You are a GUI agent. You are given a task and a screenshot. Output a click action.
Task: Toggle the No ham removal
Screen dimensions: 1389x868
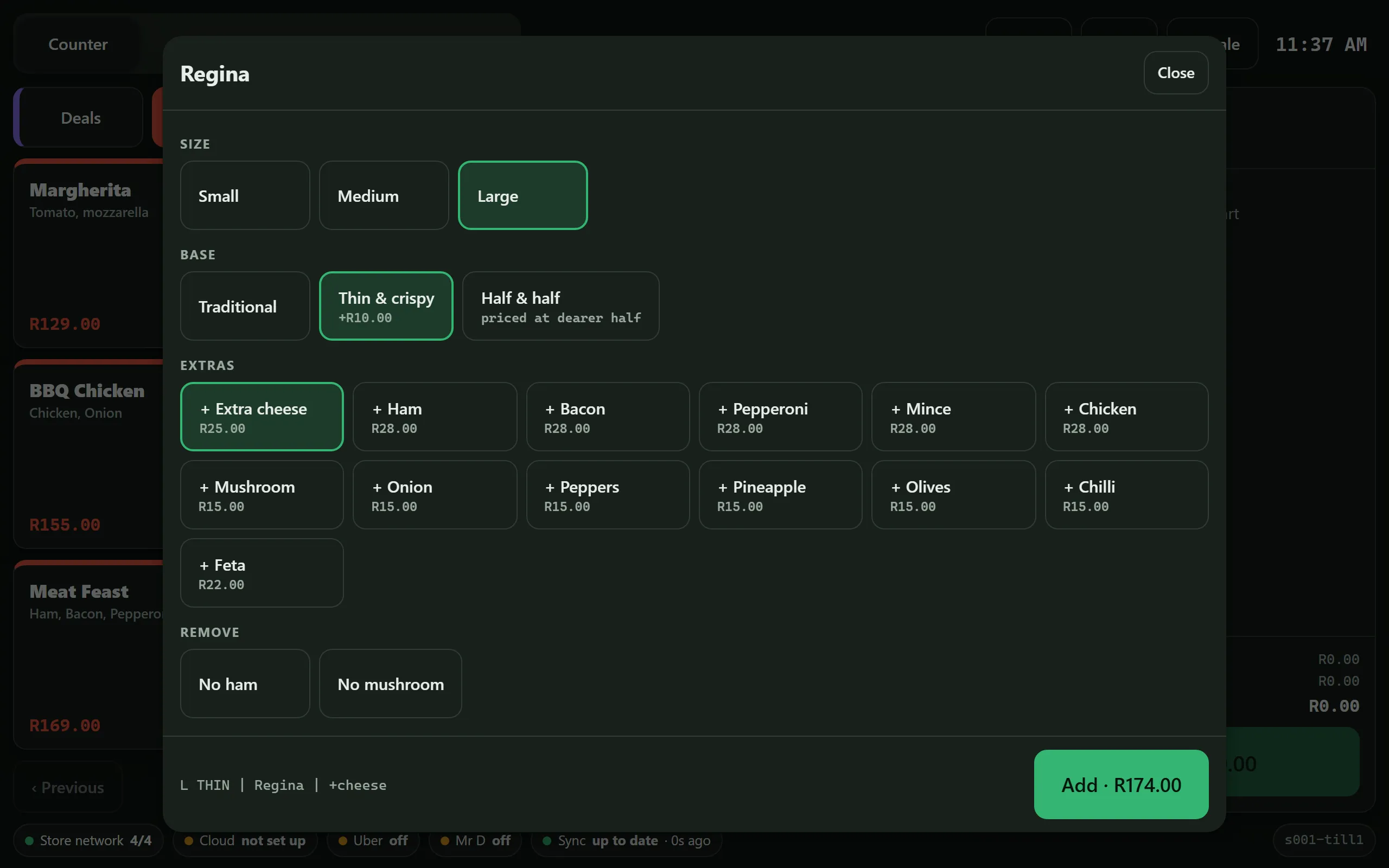tap(245, 684)
